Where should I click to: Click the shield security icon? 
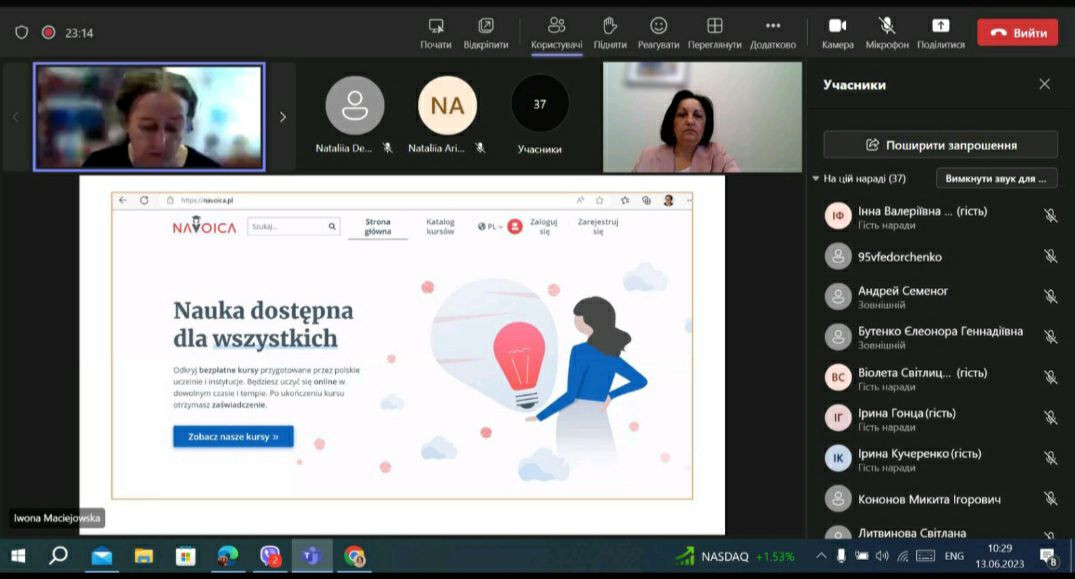pos(21,32)
